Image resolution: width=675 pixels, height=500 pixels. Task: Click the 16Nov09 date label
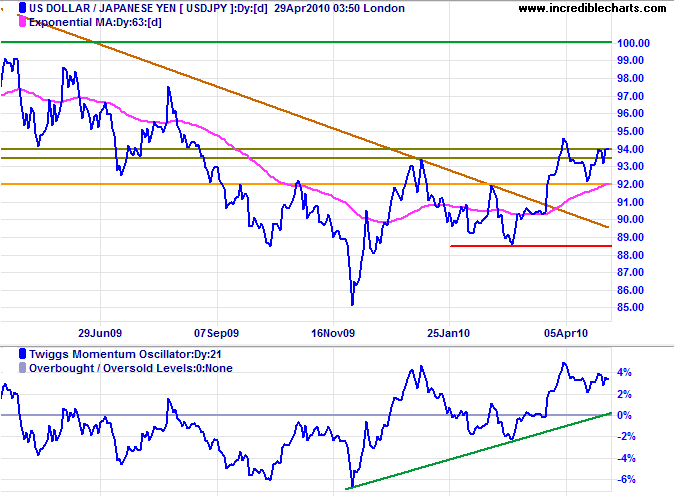(x=333, y=333)
